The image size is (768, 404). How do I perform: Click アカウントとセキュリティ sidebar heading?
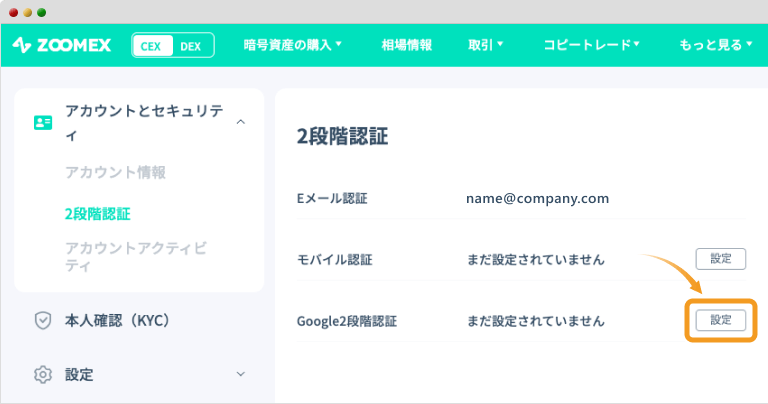coord(144,122)
